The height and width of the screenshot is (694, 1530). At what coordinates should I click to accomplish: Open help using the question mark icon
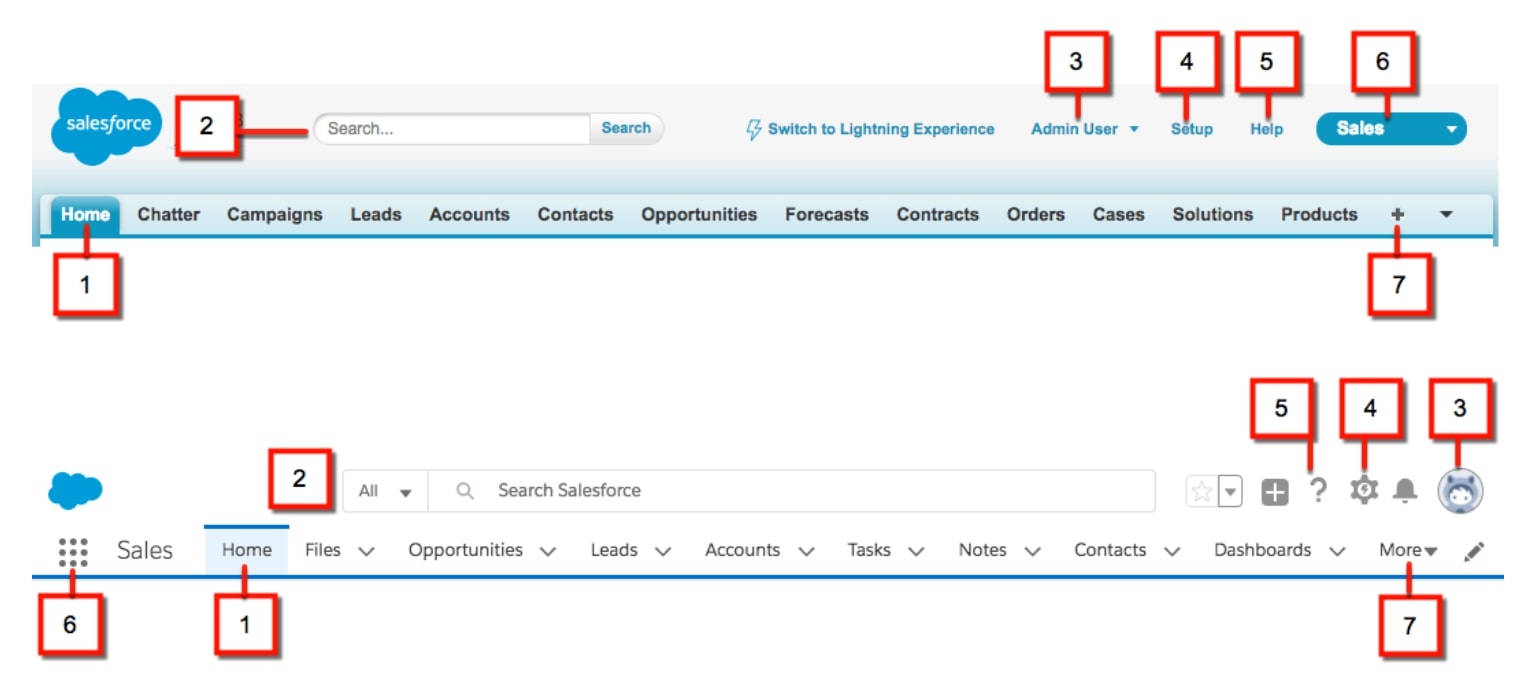(x=1316, y=491)
